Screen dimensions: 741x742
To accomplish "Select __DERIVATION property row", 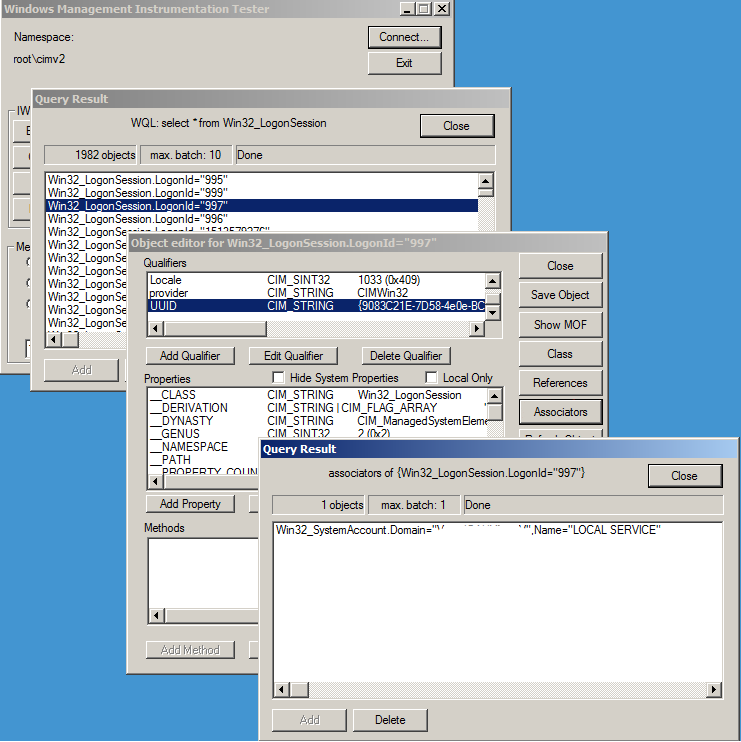I will pos(318,408).
